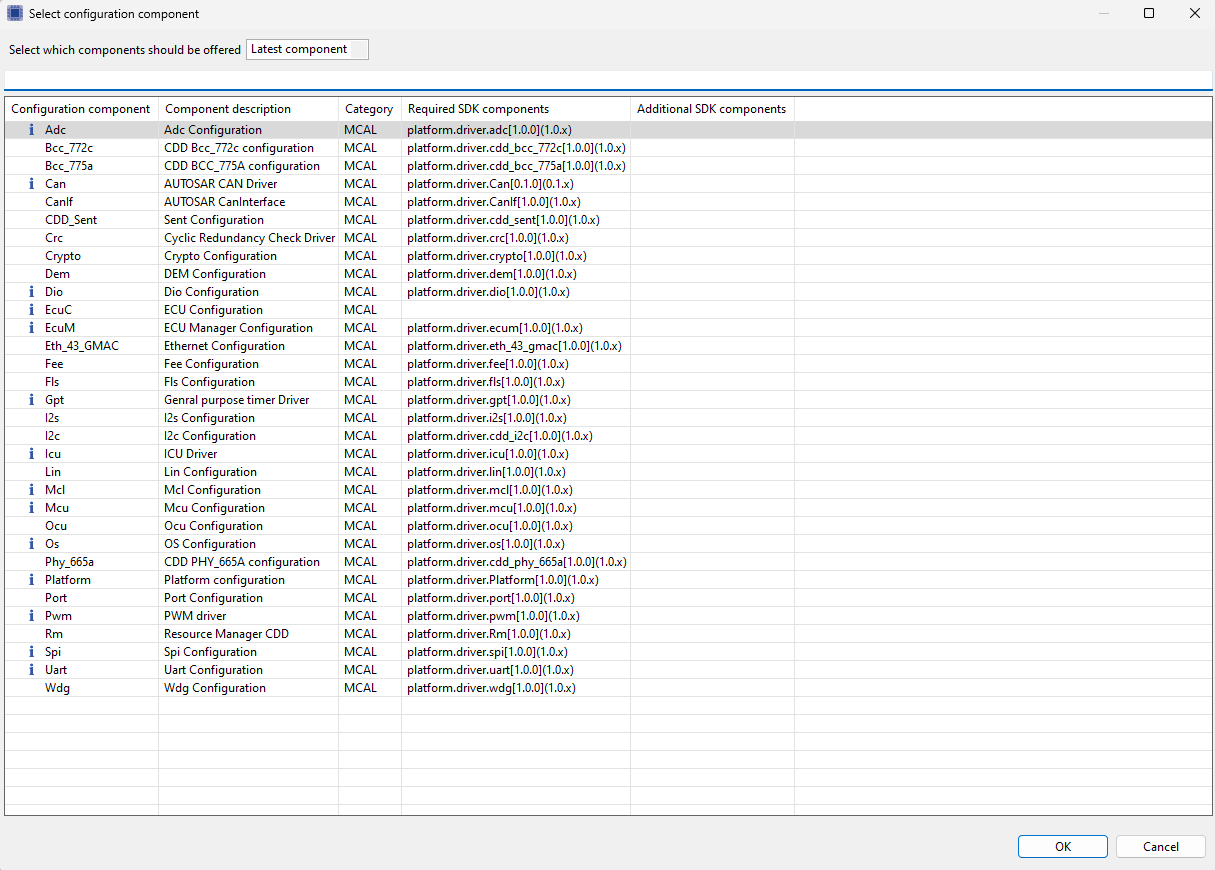Click the info icon for the Can driver

pos(30,183)
